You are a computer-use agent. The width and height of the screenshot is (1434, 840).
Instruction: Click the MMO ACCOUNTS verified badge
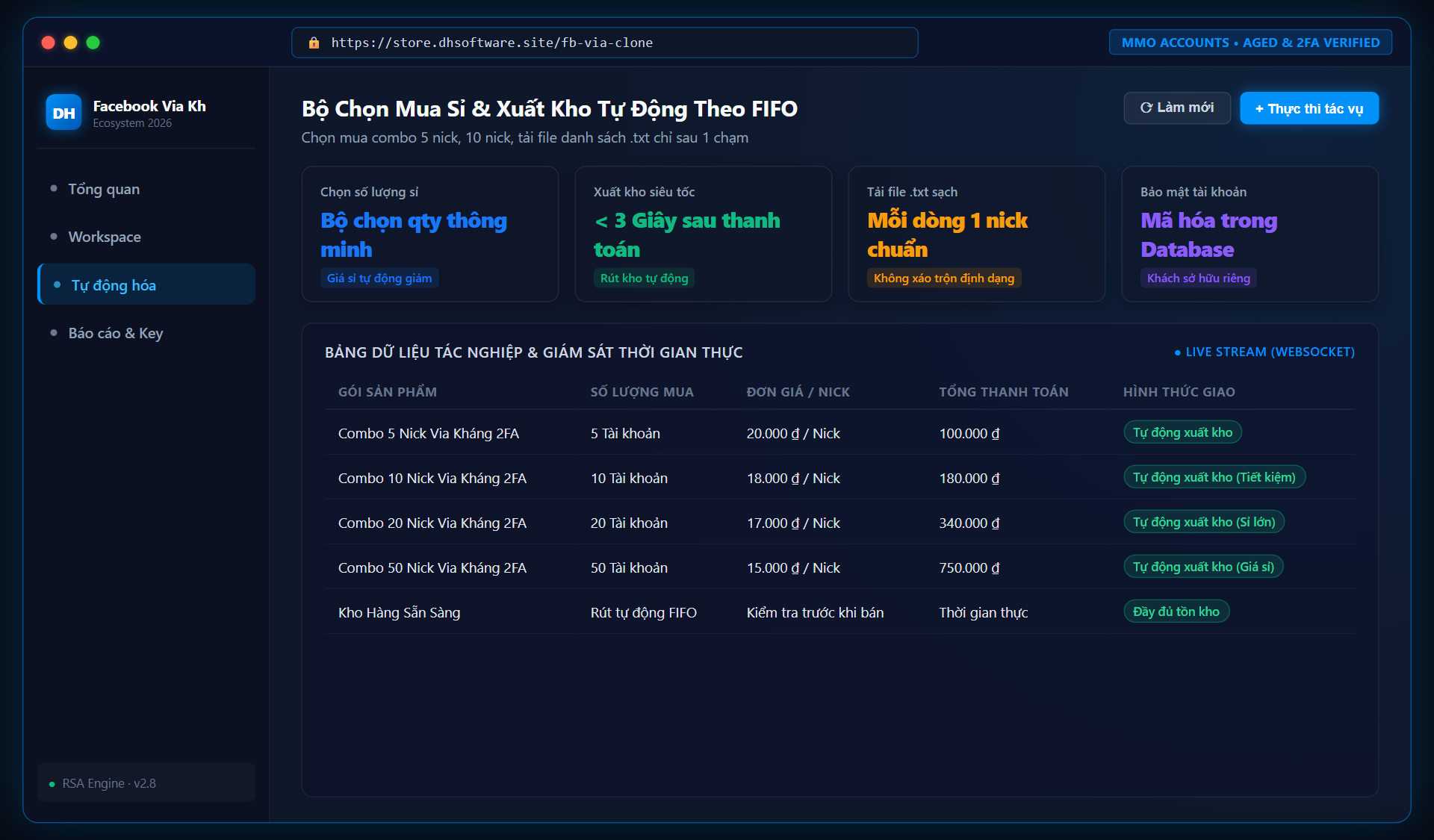(x=1250, y=43)
